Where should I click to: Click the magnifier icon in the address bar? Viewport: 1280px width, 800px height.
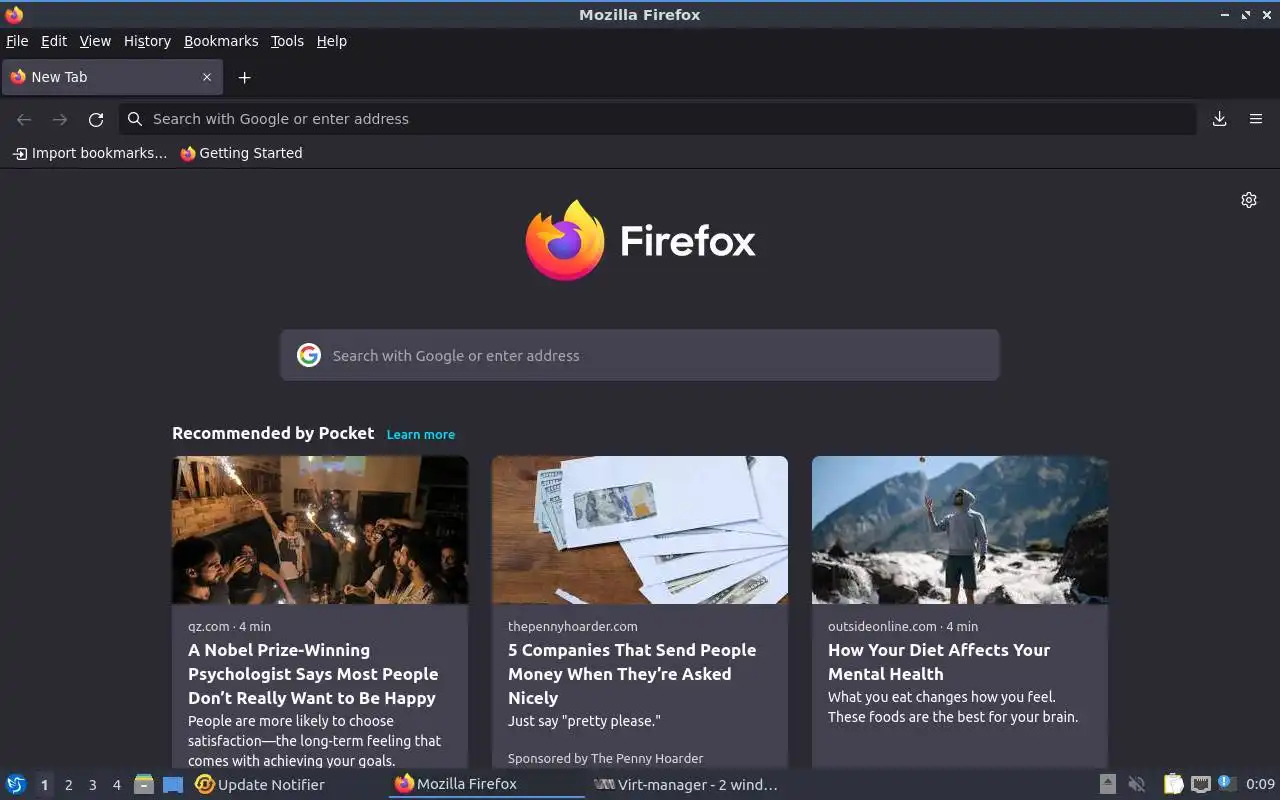135,119
